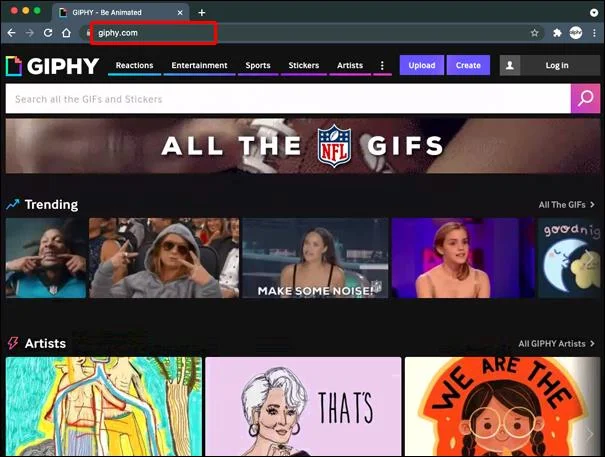Image resolution: width=605 pixels, height=457 pixels.
Task: Click the Upload button
Action: click(422, 65)
